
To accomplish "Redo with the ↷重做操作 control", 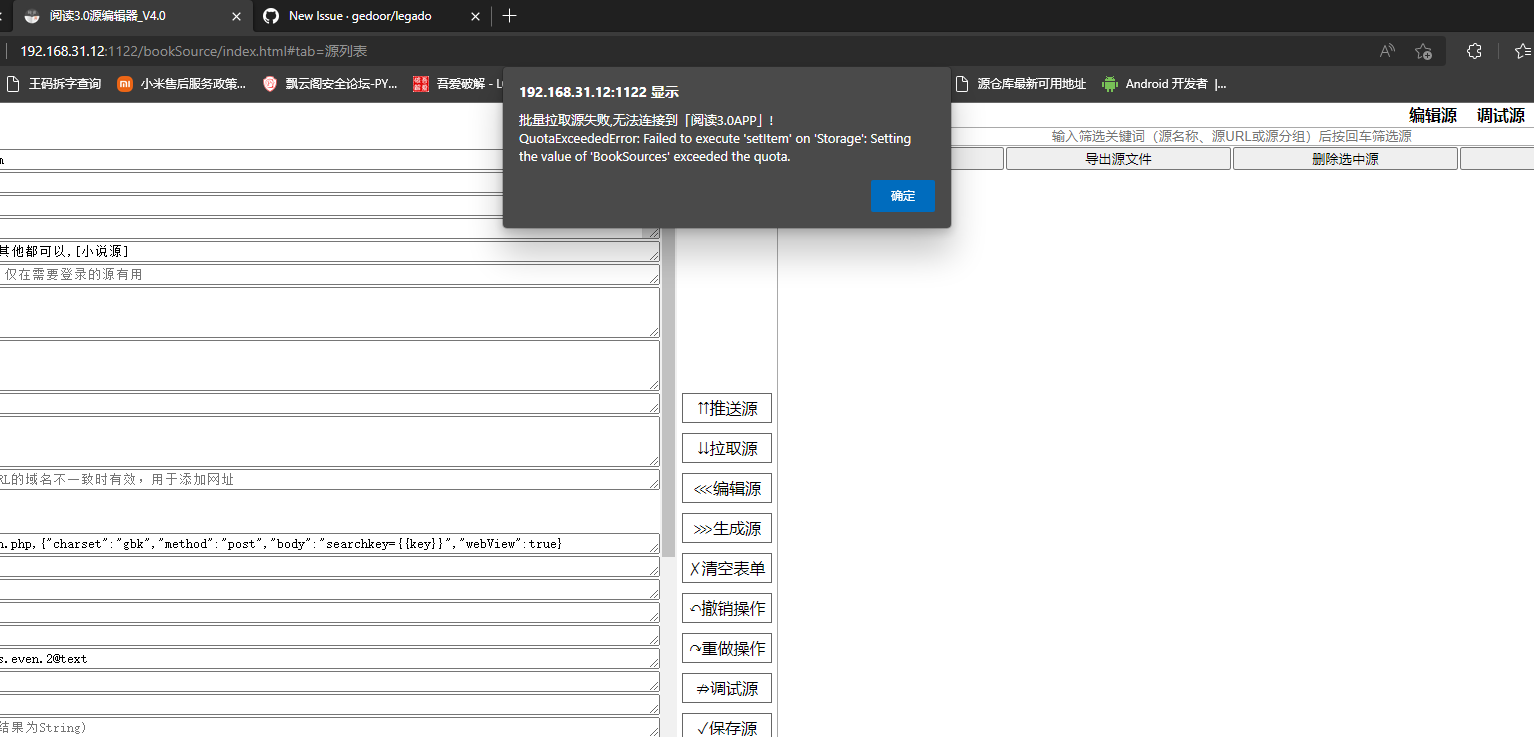I will coord(726,648).
